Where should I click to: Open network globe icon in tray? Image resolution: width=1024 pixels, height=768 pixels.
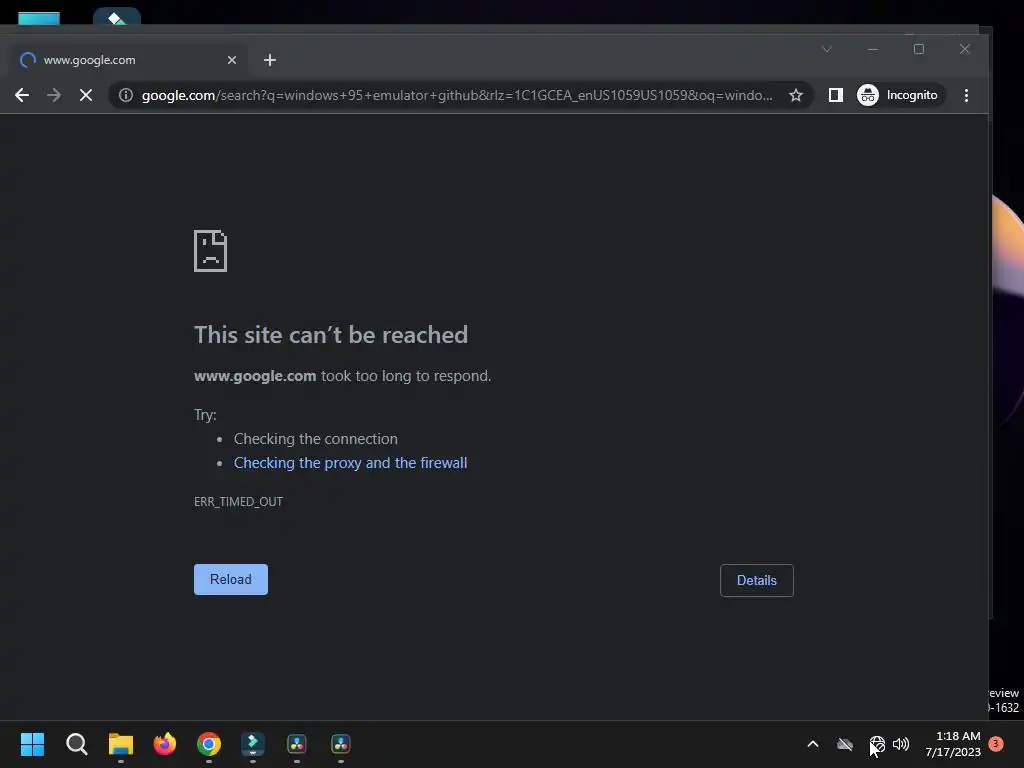click(x=877, y=744)
